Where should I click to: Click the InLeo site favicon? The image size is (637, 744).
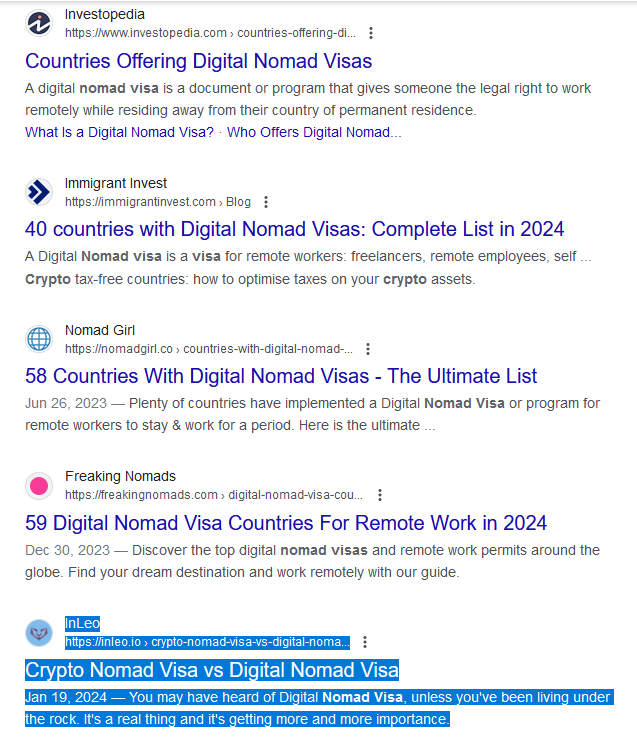(39, 632)
